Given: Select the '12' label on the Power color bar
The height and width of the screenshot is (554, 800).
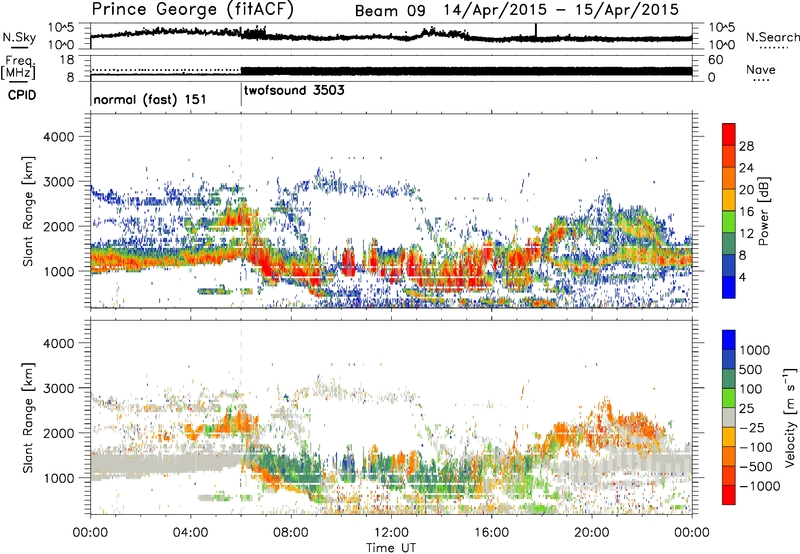Looking at the screenshot, I should click(x=746, y=234).
